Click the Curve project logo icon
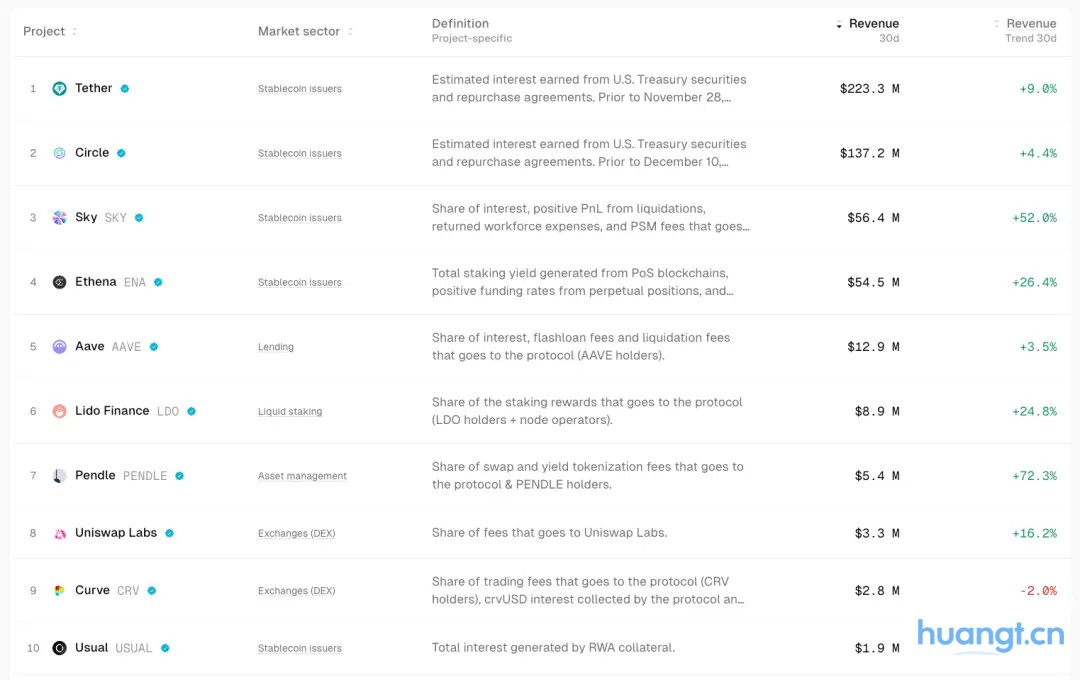 tap(59, 591)
